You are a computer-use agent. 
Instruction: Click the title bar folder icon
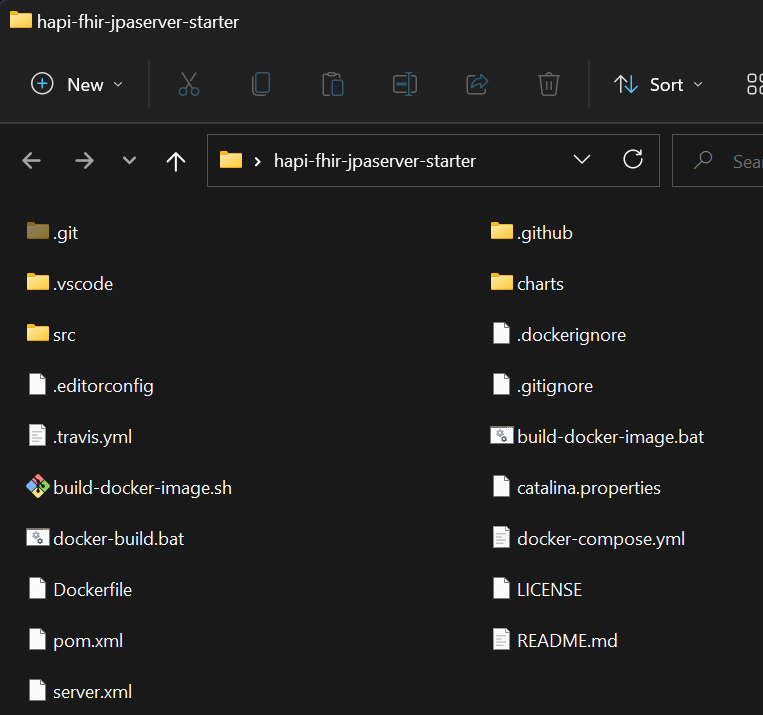click(x=20, y=20)
